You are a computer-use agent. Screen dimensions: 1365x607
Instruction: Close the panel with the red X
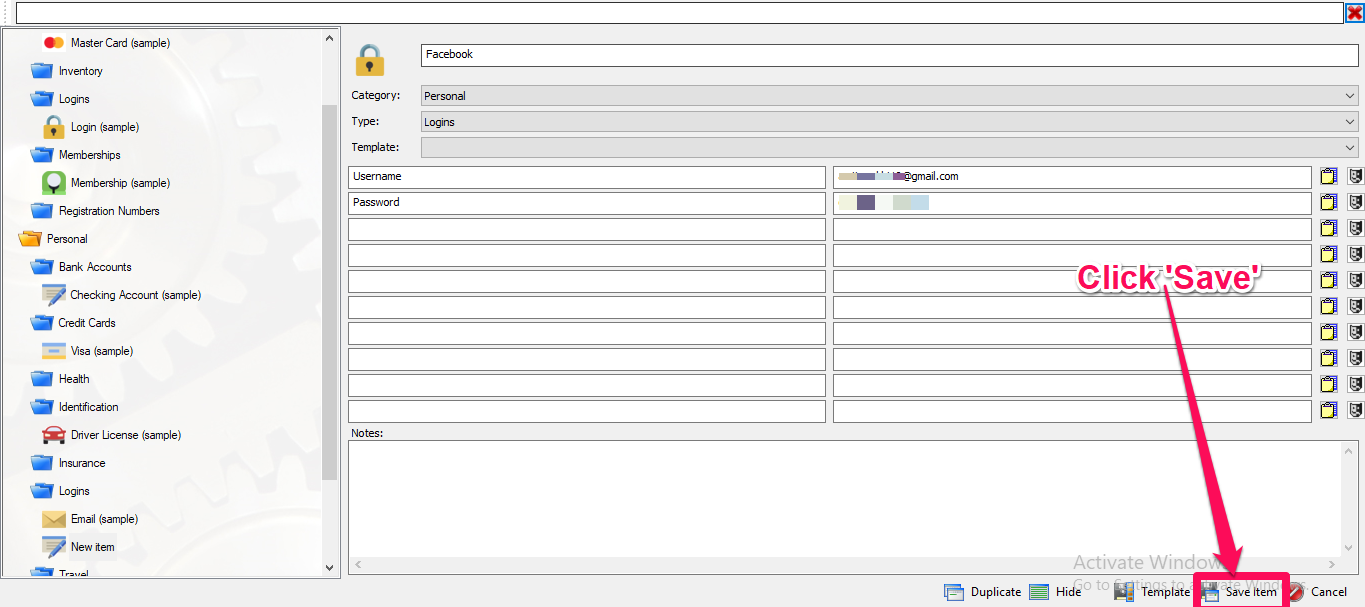pyautogui.click(x=1354, y=13)
